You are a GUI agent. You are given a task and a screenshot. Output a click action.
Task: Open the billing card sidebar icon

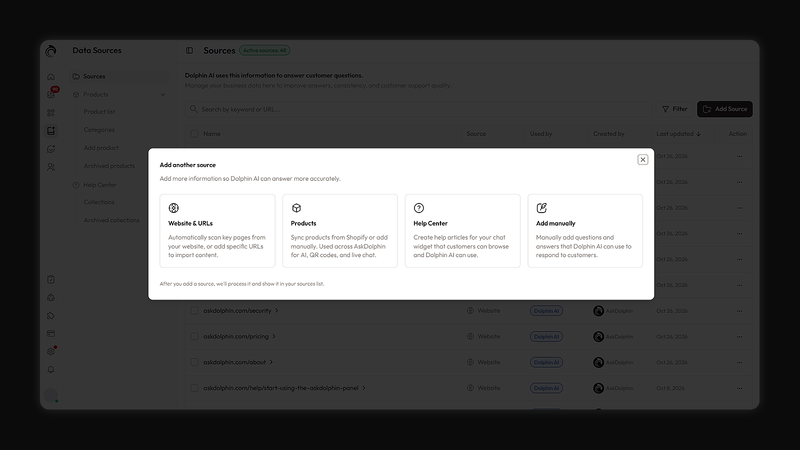point(51,334)
